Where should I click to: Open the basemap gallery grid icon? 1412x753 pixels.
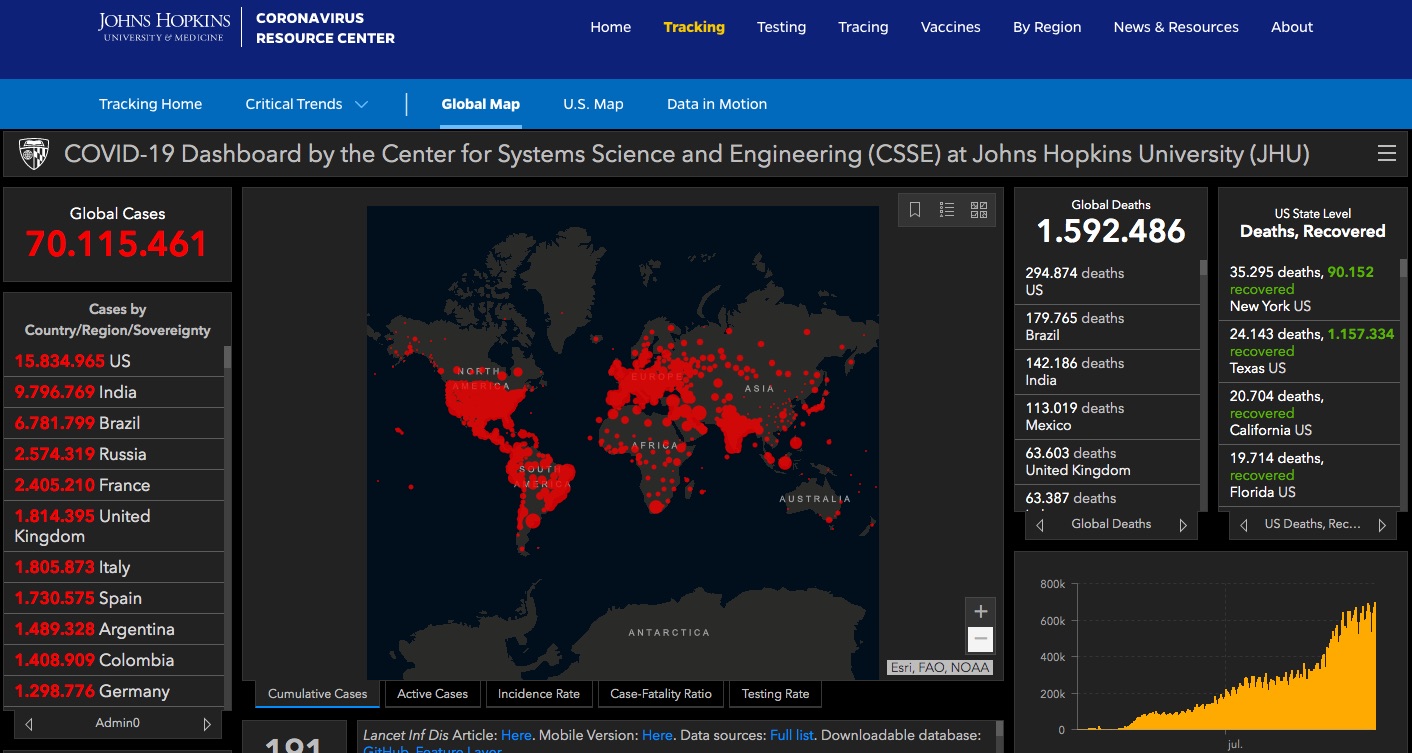[979, 210]
